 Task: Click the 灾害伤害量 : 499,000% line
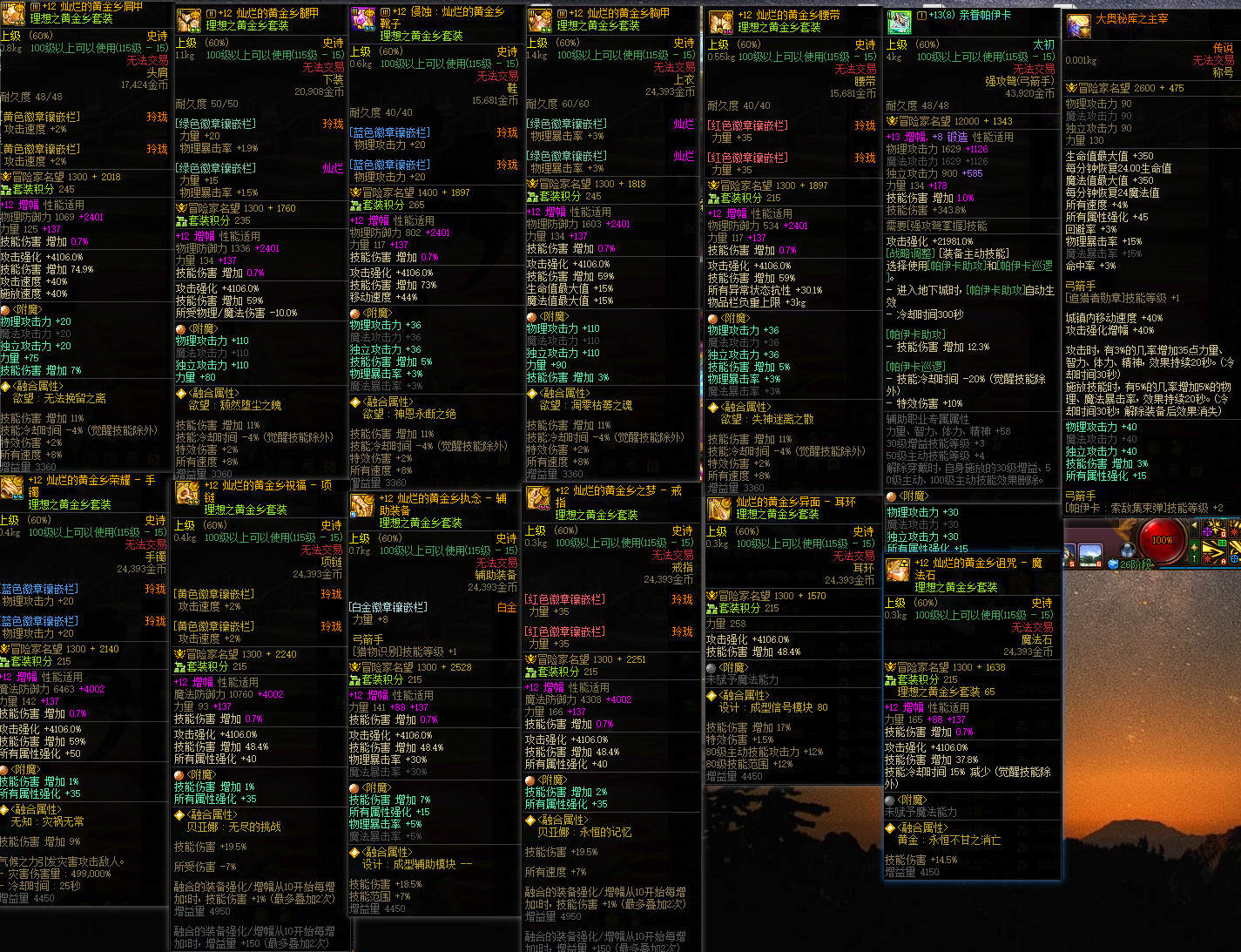tap(56, 874)
